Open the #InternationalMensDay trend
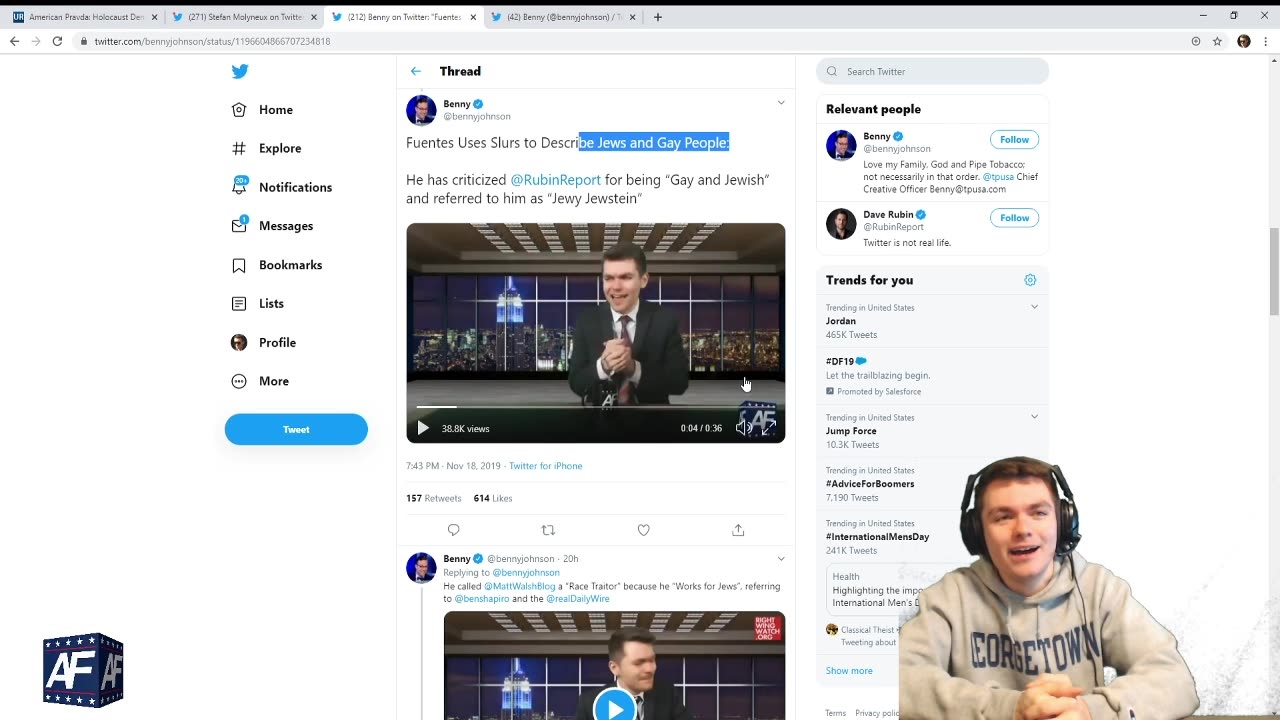This screenshot has height=720, width=1280. pyautogui.click(x=877, y=537)
